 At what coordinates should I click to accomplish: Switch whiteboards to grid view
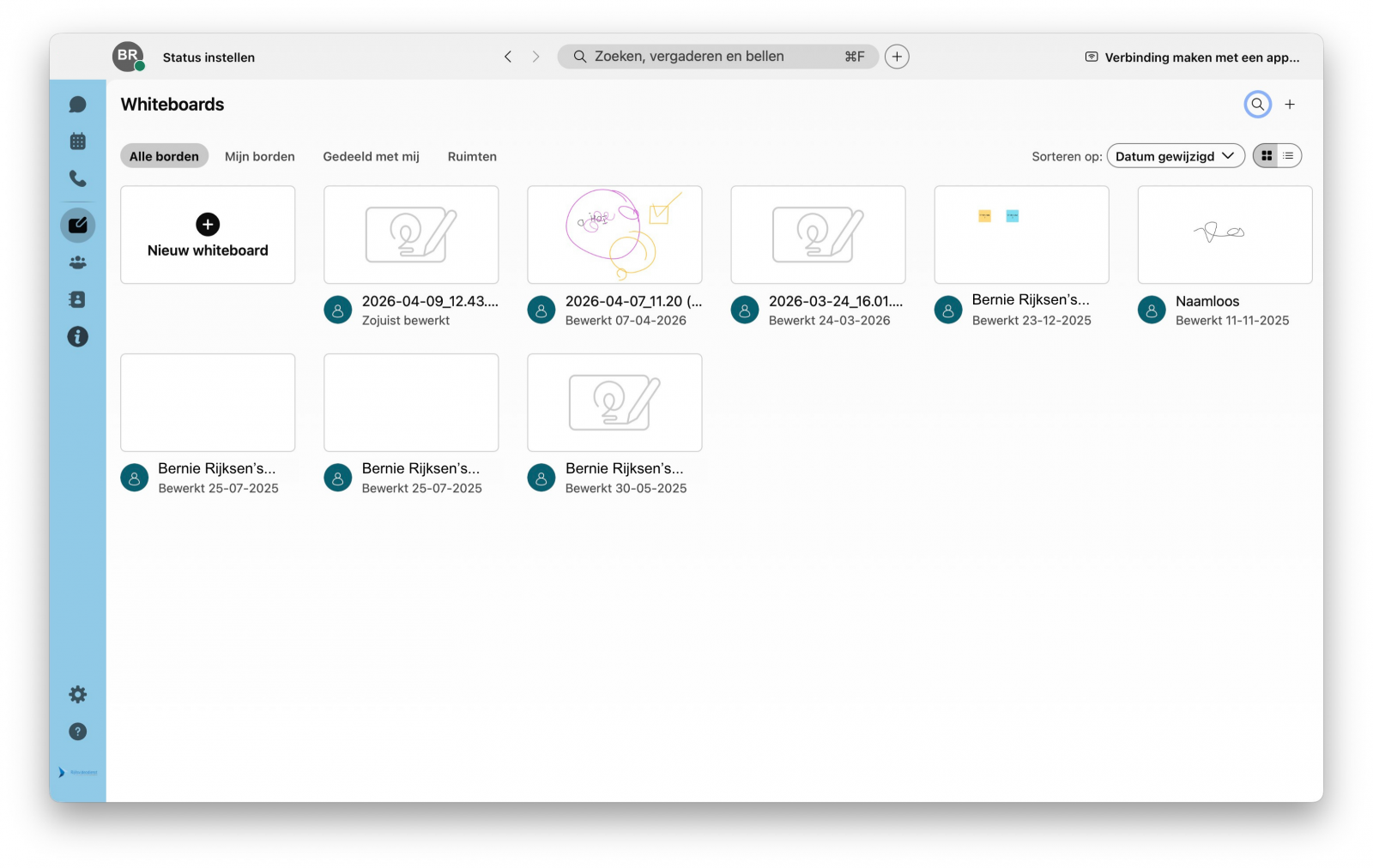coord(1267,155)
